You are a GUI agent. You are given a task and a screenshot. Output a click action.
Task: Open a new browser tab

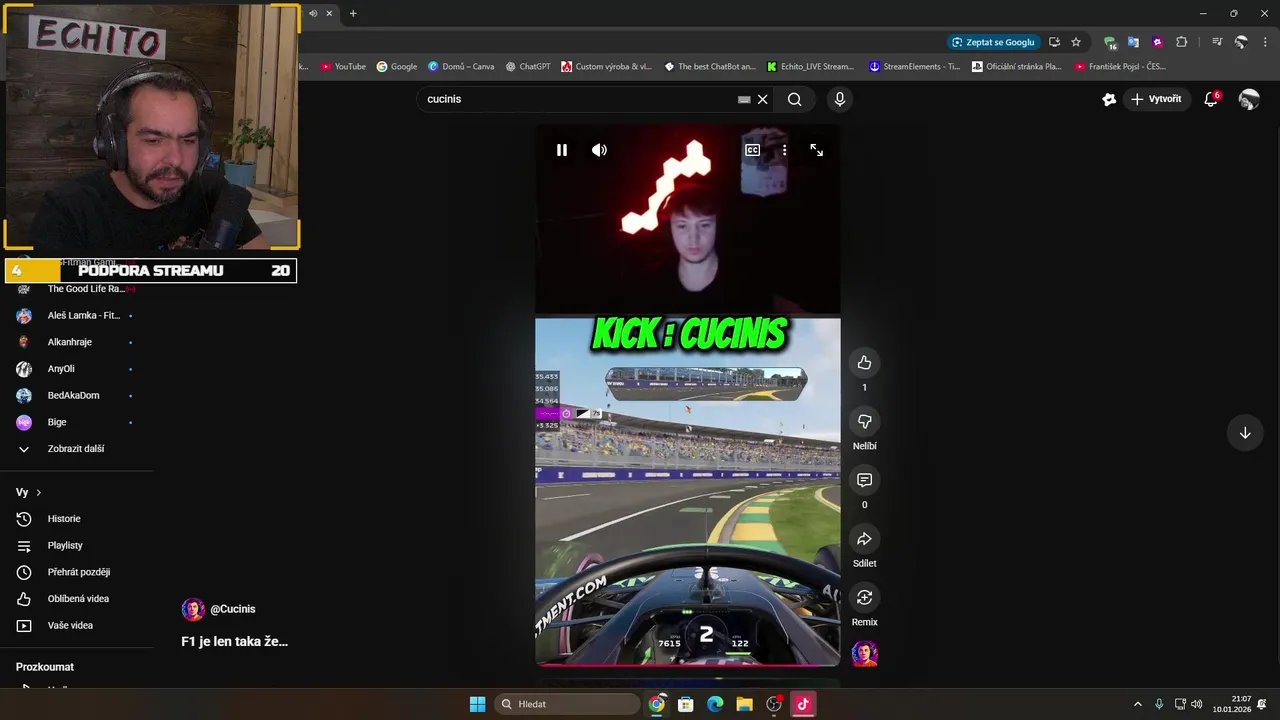(353, 13)
